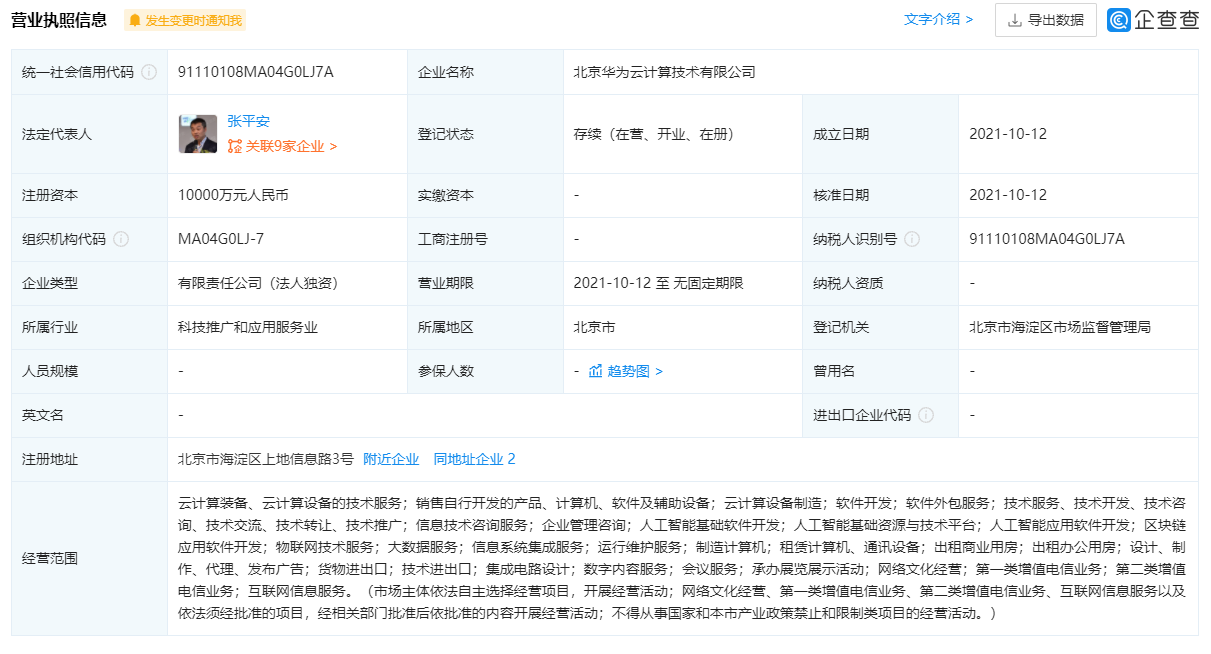Click the 10000万元人民币 registered capital value
Screen dimensions: 1211x654
click(x=233, y=195)
